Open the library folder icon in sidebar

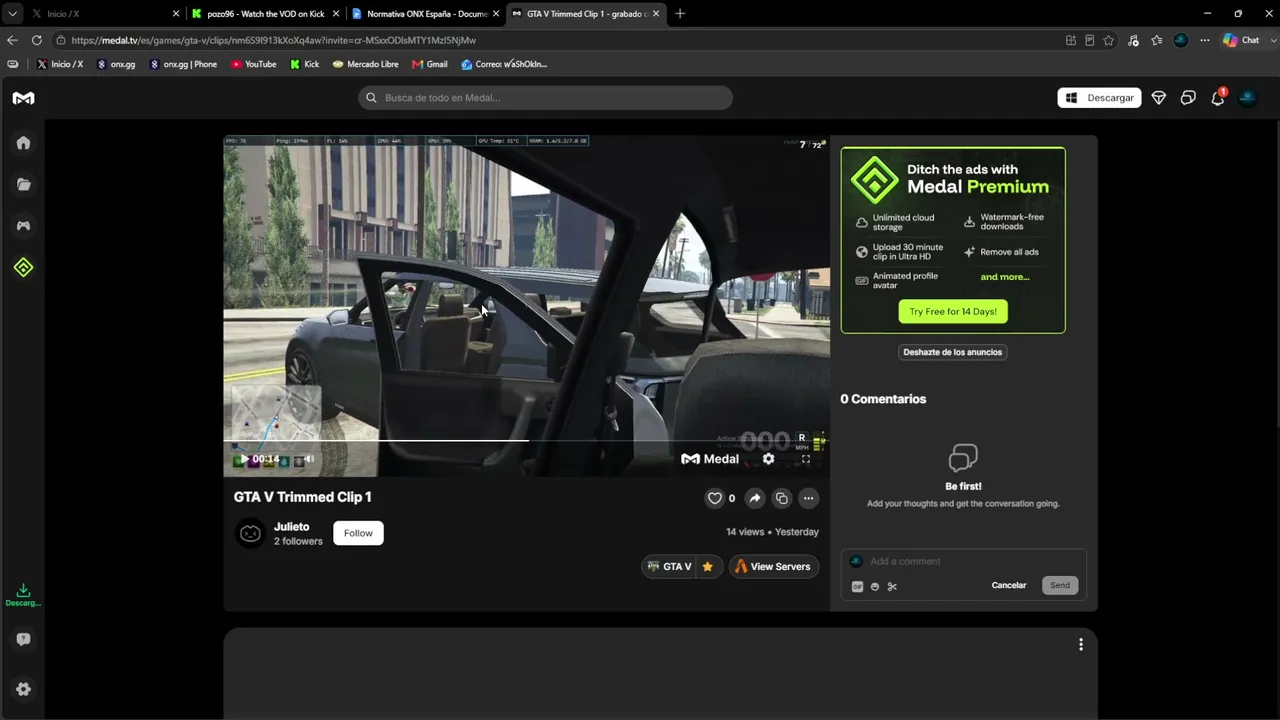(x=23, y=184)
